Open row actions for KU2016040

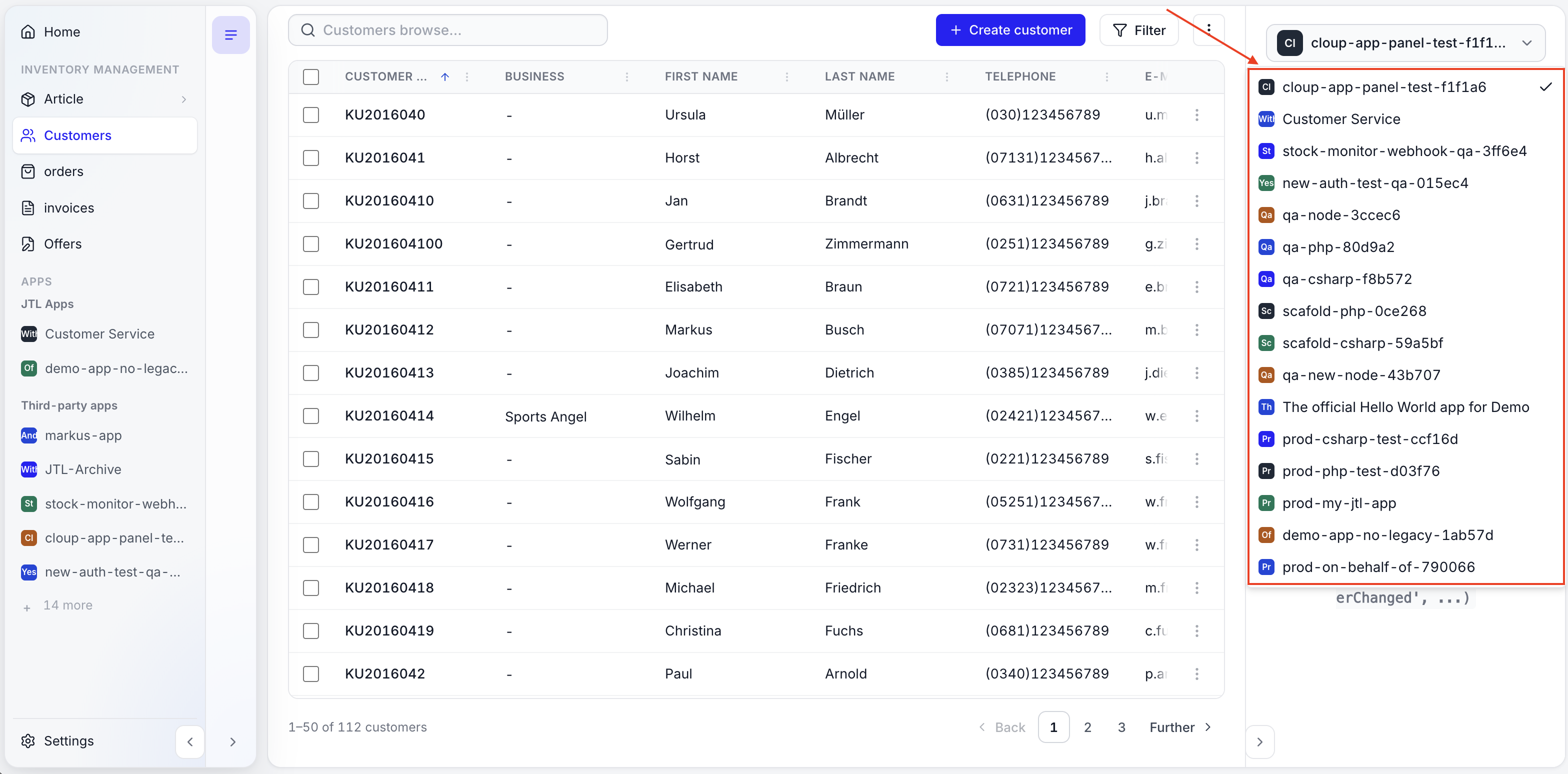(1196, 115)
